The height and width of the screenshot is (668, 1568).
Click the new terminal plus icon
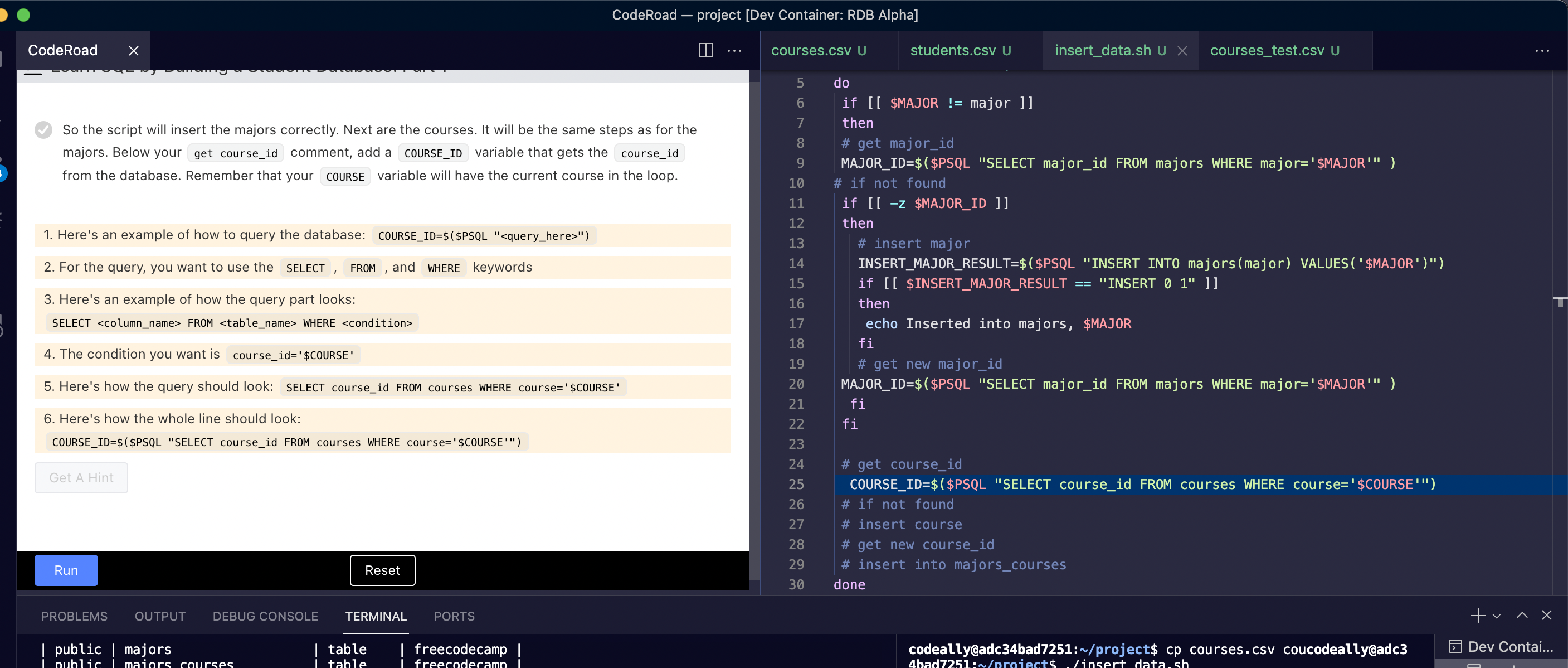coord(1477,616)
